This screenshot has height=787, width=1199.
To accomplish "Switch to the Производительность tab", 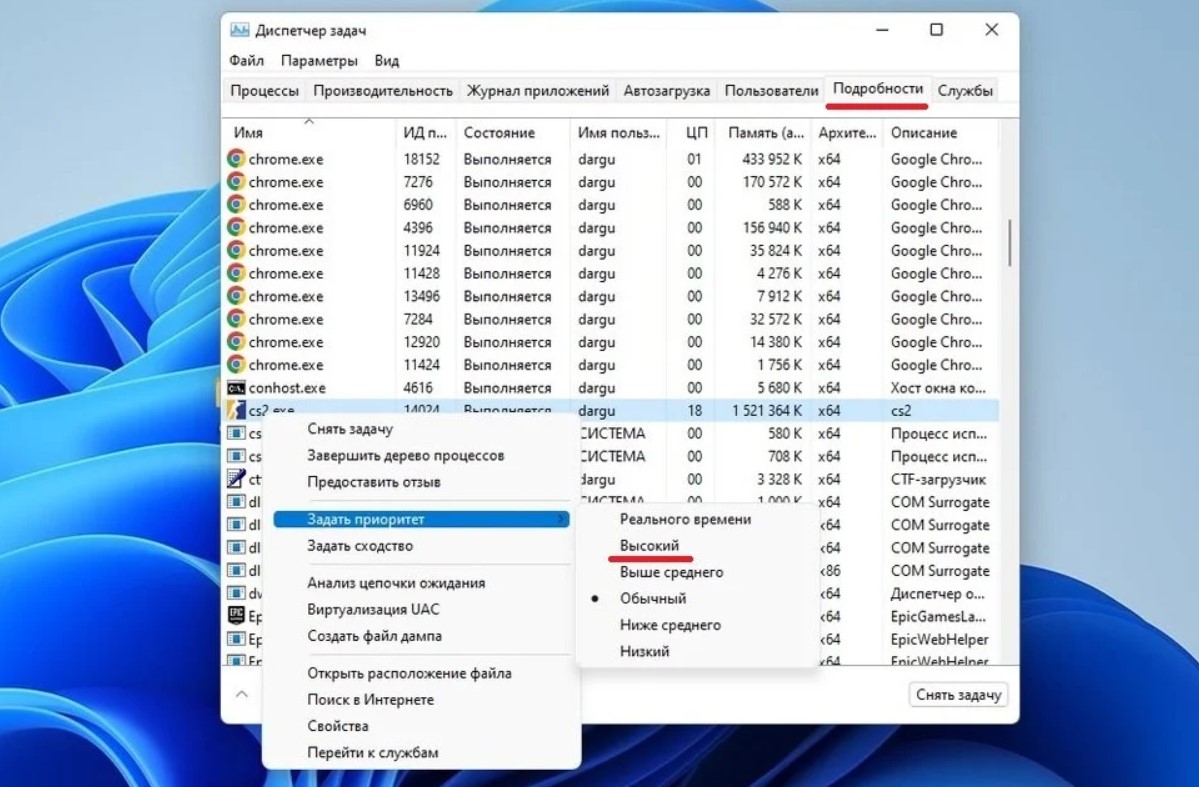I will point(383,91).
